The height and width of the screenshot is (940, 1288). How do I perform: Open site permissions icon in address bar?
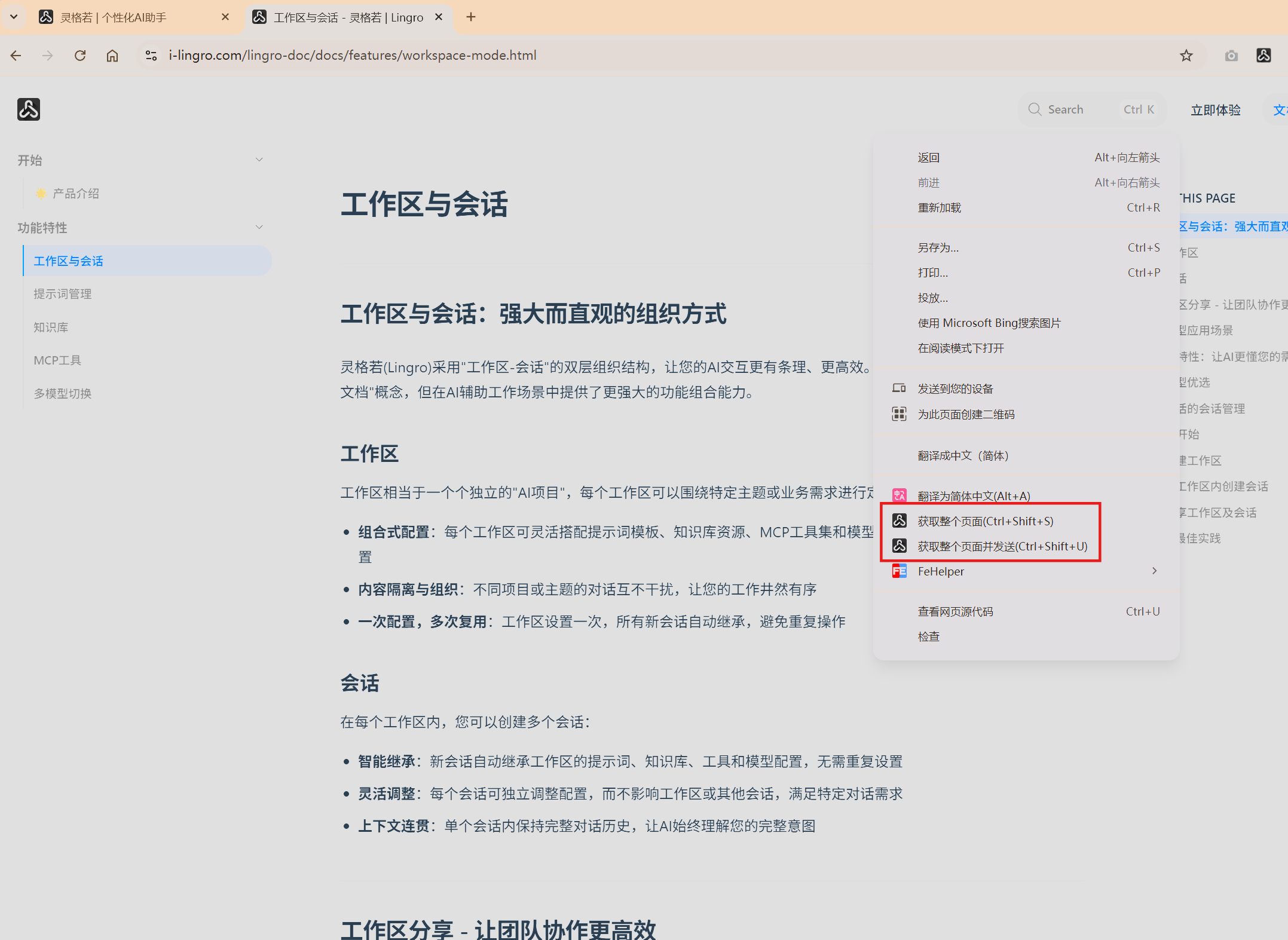tap(151, 55)
